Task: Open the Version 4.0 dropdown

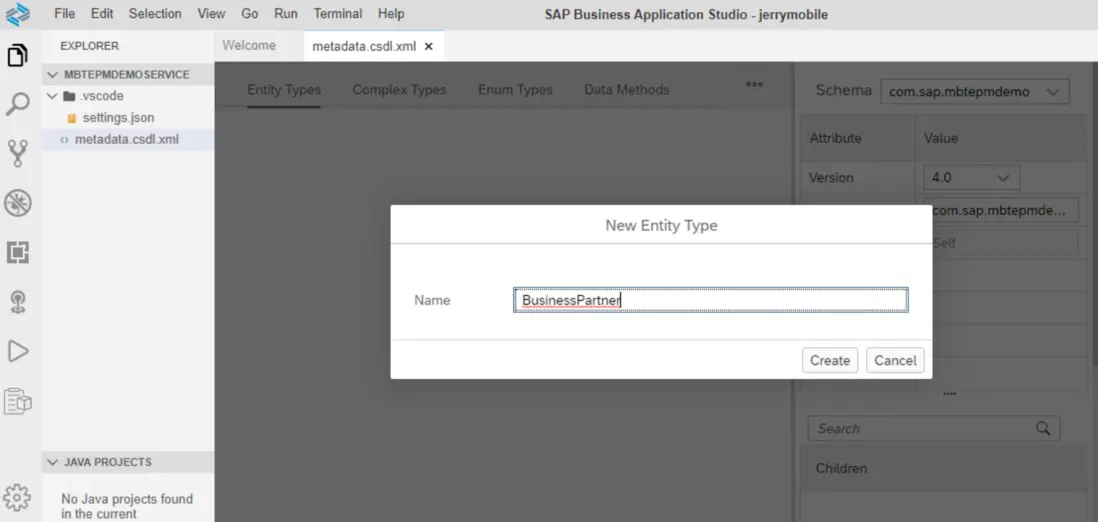Action: point(971,177)
